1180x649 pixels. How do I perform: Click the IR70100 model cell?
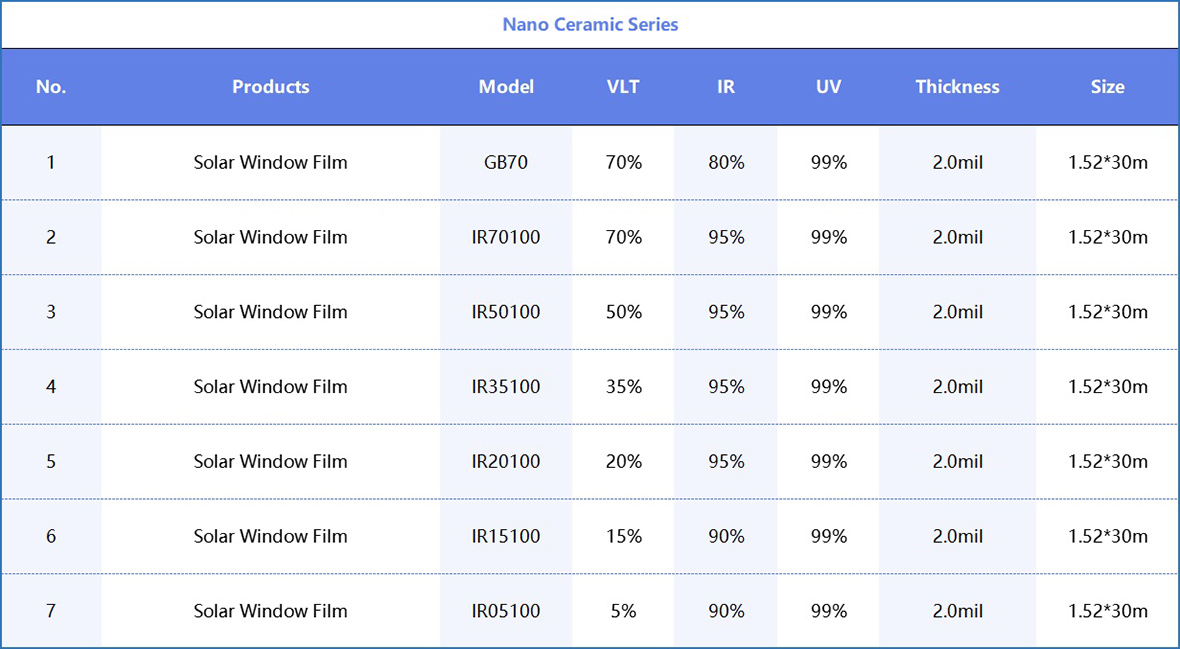point(506,237)
